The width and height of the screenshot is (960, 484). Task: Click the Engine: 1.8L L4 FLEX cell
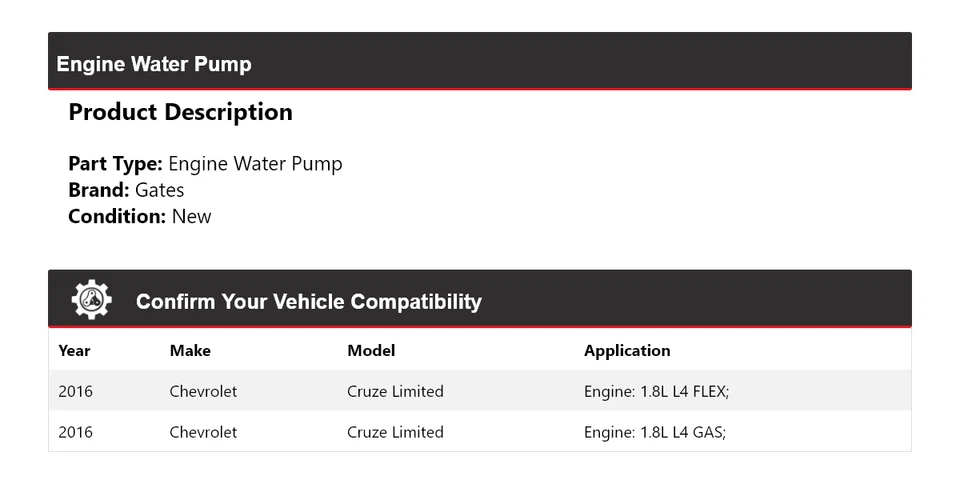point(656,391)
